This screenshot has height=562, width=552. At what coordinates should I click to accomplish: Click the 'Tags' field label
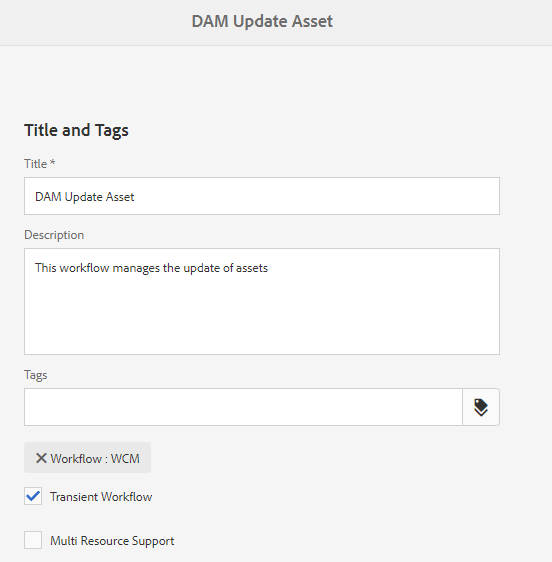tap(35, 375)
